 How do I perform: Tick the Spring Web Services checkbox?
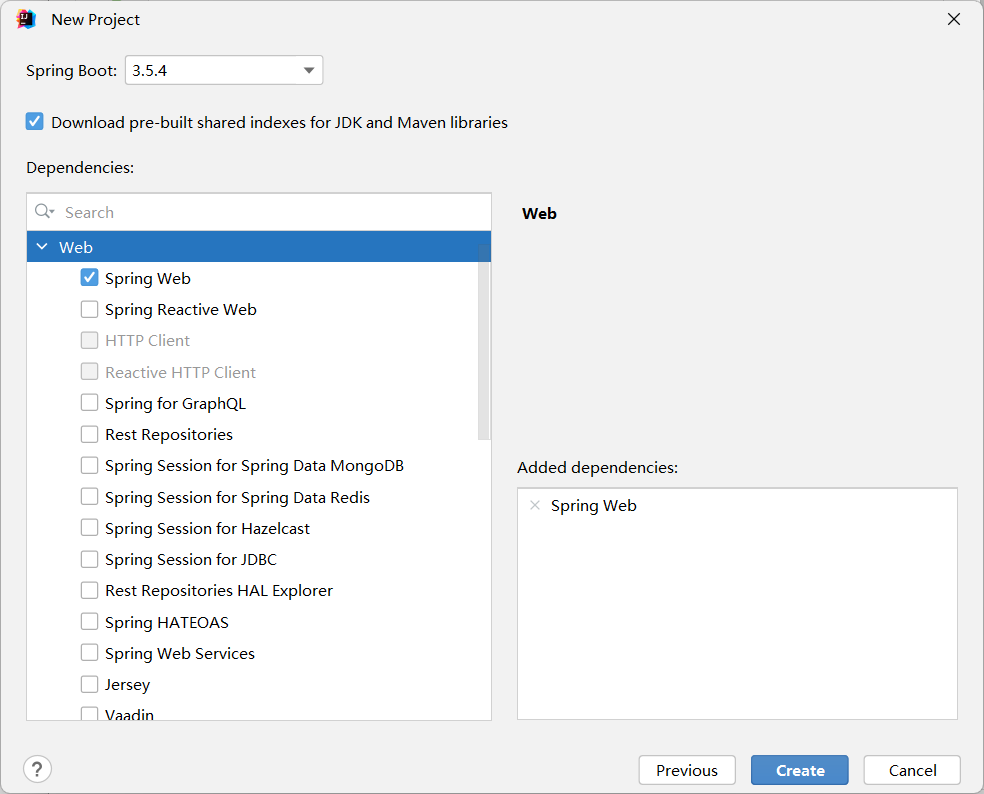(90, 653)
